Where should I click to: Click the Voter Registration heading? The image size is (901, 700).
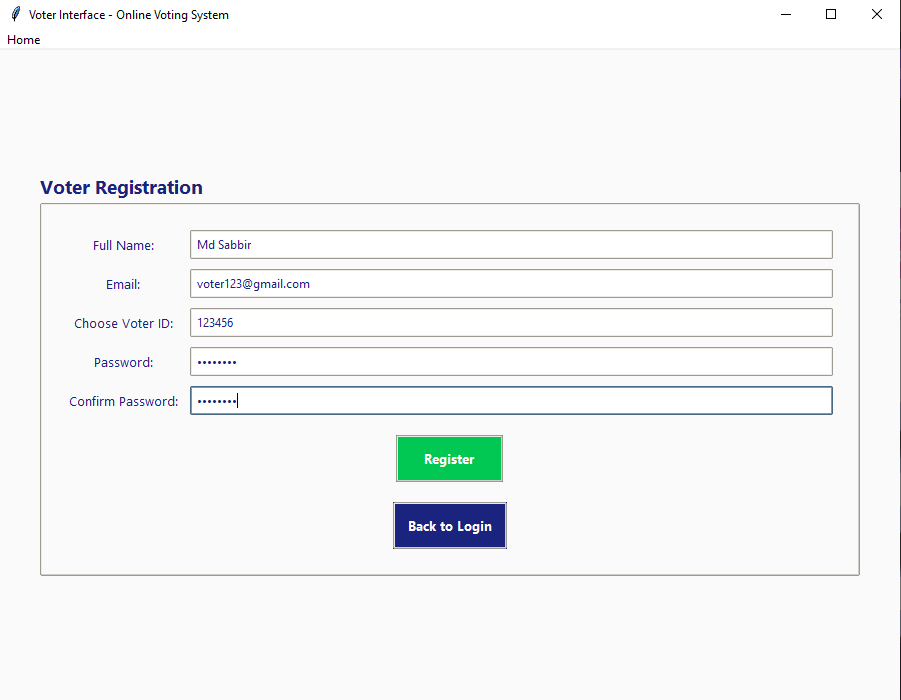point(121,187)
